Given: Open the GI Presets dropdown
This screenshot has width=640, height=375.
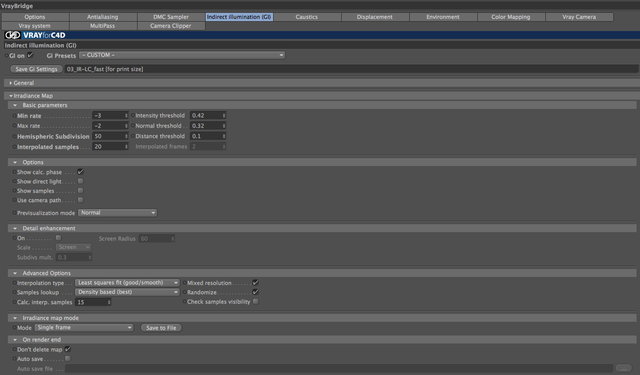Looking at the screenshot, I should click(x=182, y=55).
